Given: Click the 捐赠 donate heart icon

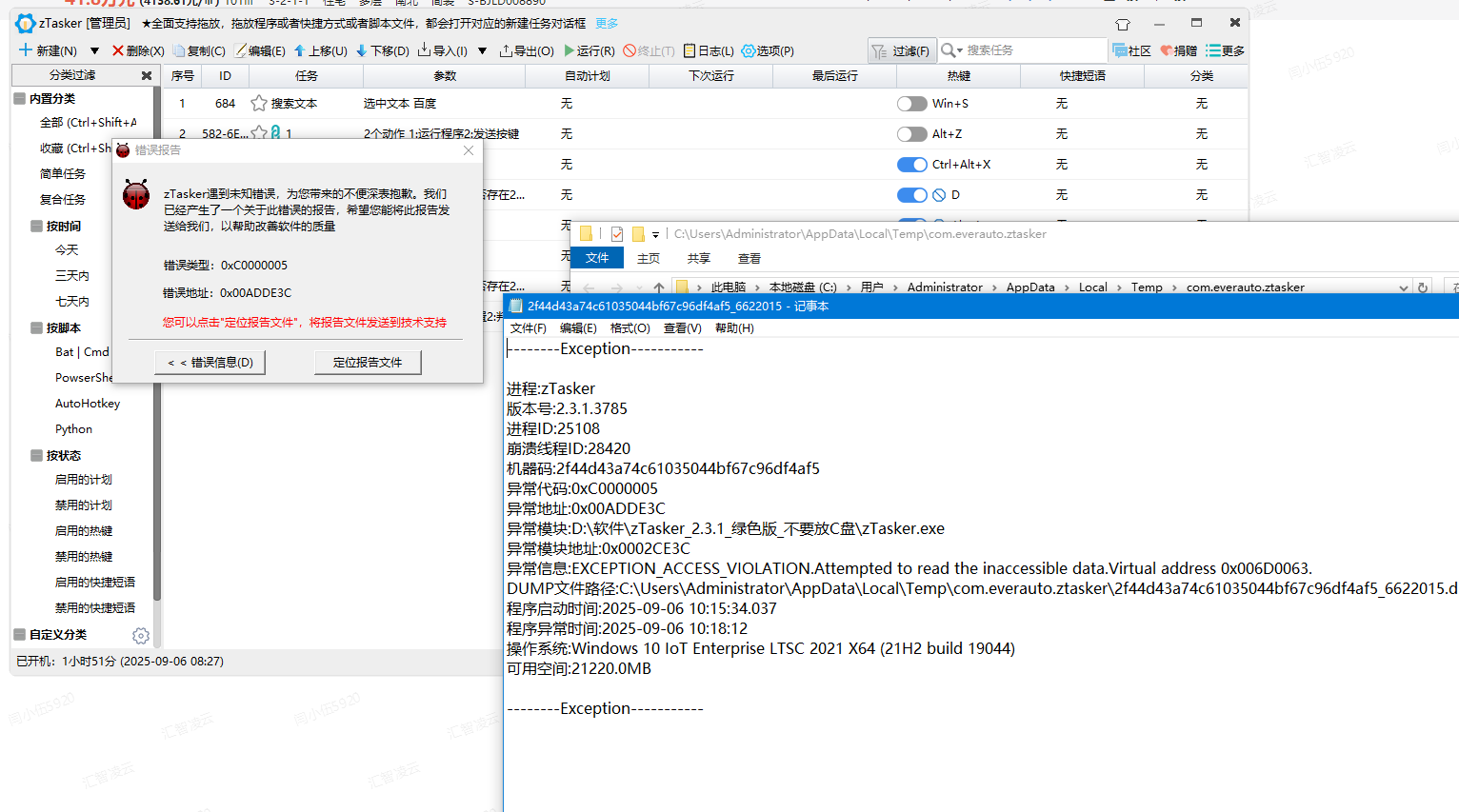Looking at the screenshot, I should (1166, 50).
